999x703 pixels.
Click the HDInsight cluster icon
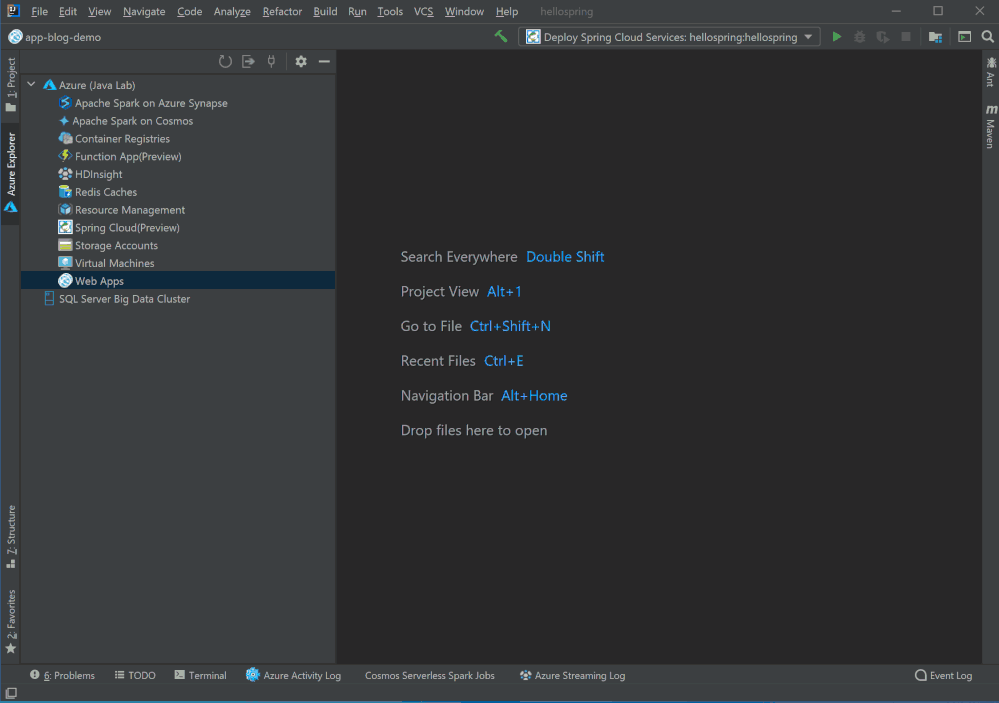click(x=65, y=174)
